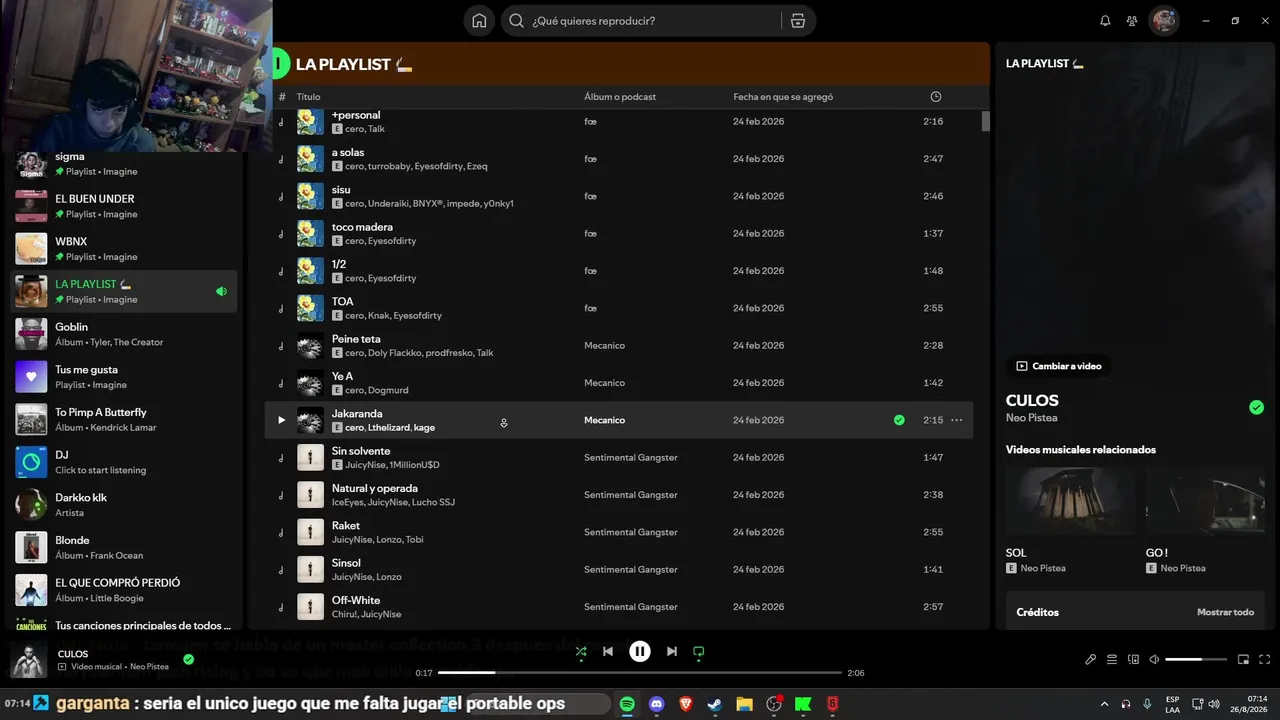Open the lyrics microphone icon
The image size is (1280, 720).
pos(1091,660)
